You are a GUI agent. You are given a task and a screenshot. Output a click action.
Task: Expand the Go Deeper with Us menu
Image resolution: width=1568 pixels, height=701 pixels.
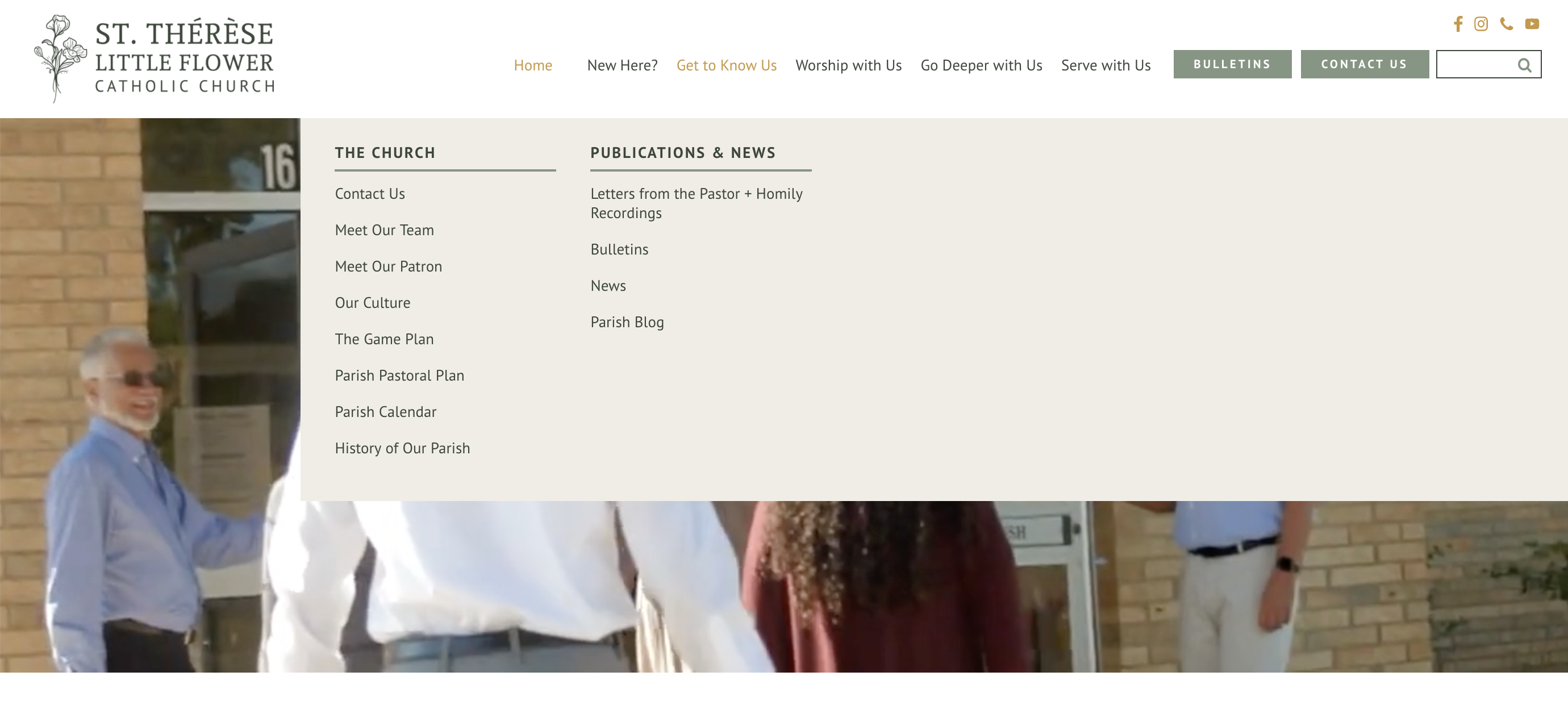point(981,65)
